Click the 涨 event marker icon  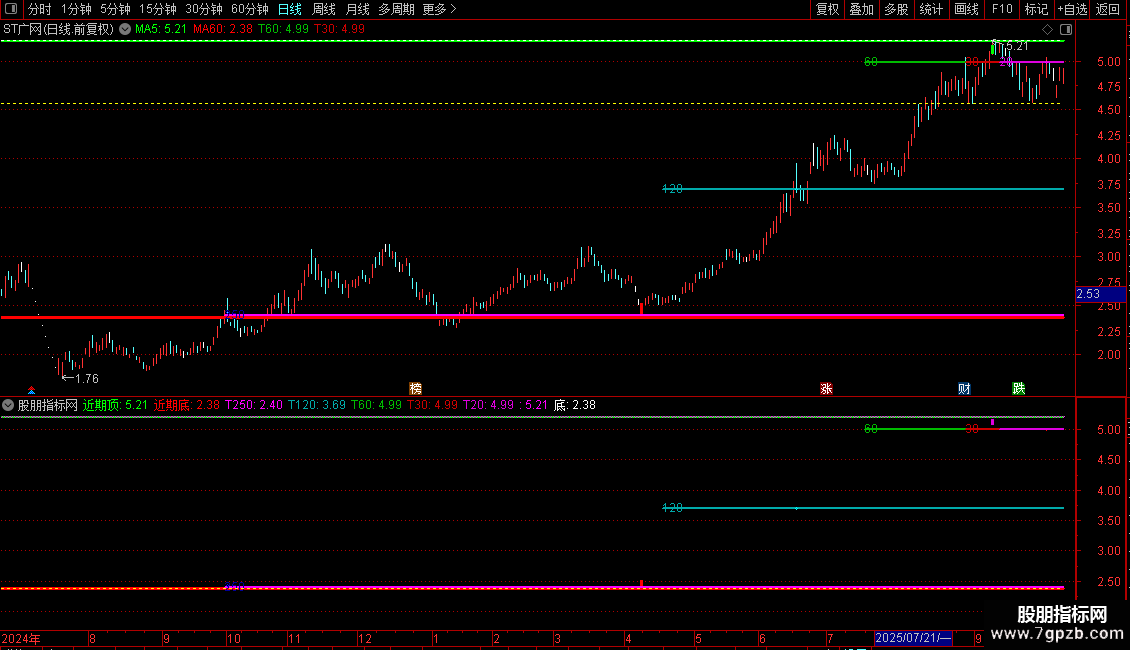tap(826, 388)
